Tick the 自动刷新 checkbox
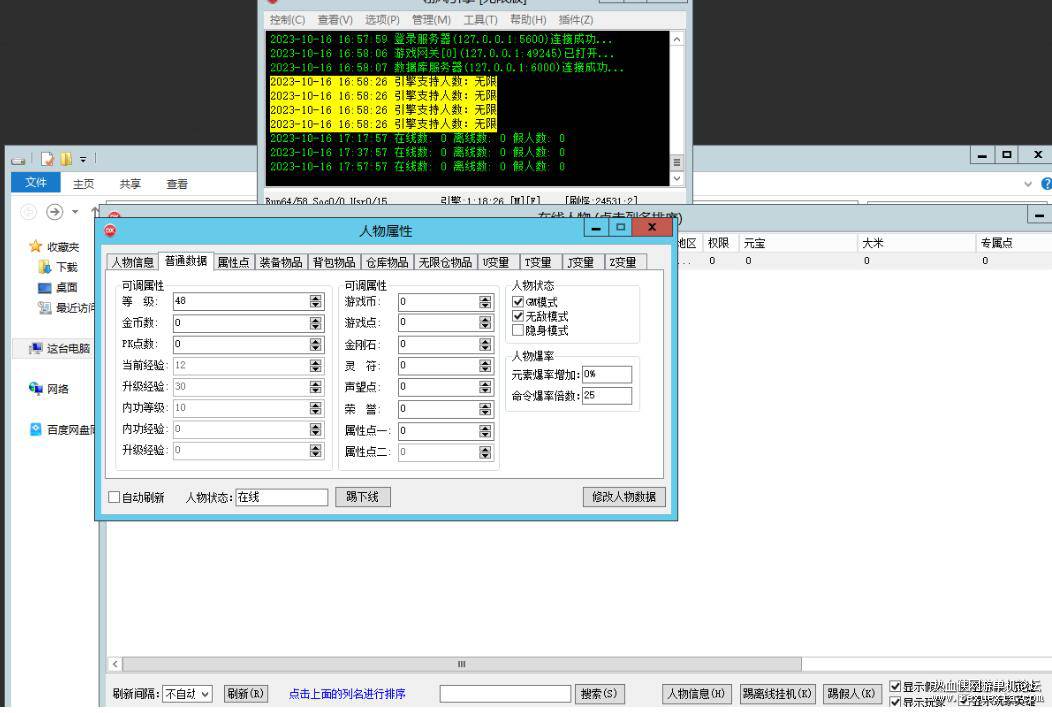The height and width of the screenshot is (713, 1052). click(114, 497)
